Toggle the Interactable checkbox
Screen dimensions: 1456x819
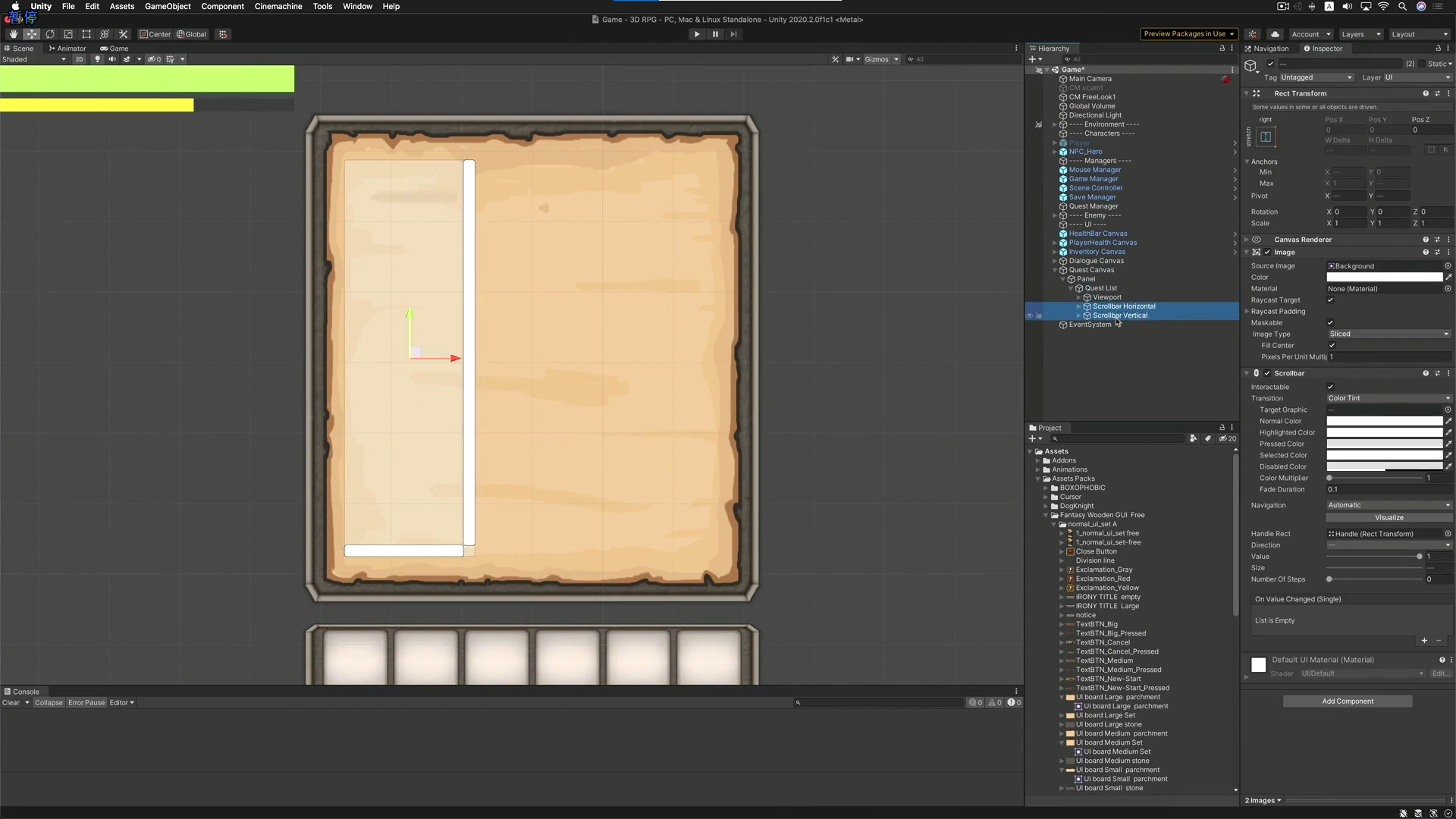1330,387
